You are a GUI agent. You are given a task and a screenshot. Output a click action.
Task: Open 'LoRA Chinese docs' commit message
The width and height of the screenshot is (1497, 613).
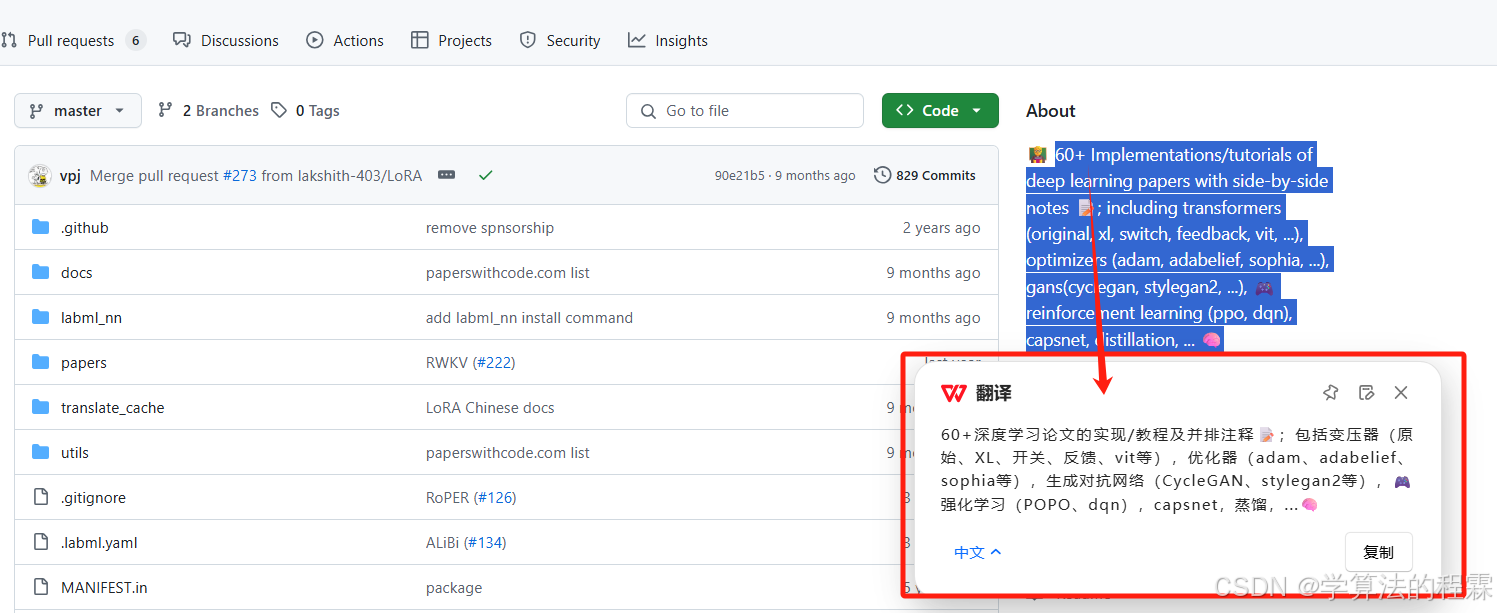point(490,408)
